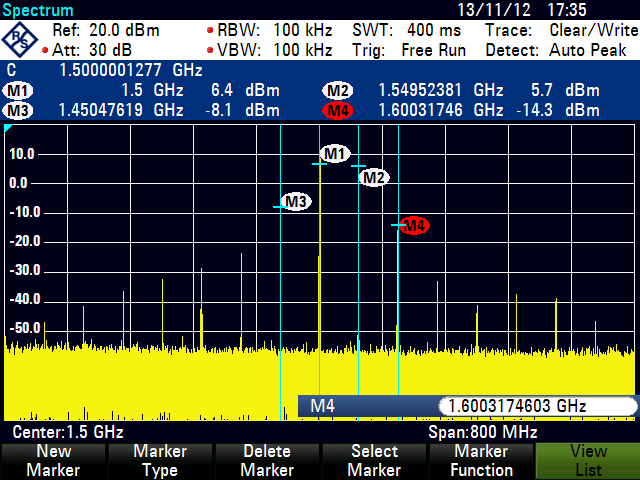640x480 pixels.
Task: Click the Span 800 MHz label
Action: click(483, 432)
